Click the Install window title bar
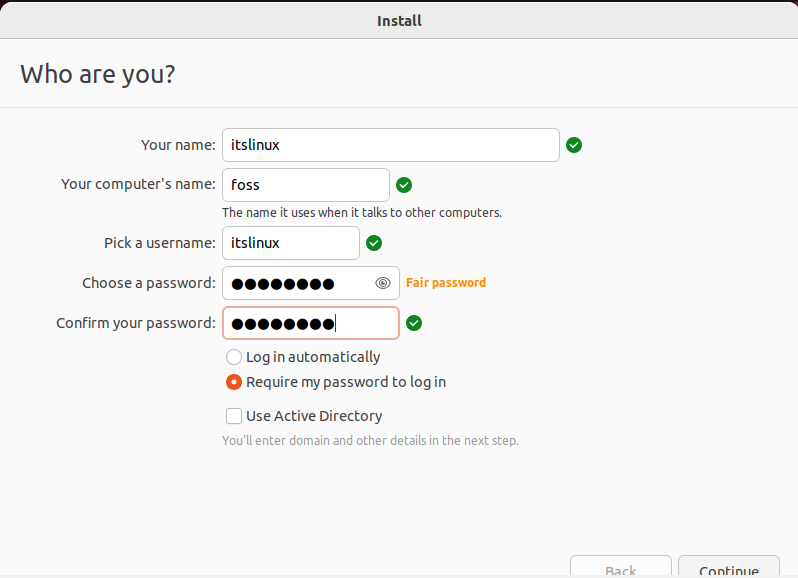The image size is (798, 578). (399, 20)
